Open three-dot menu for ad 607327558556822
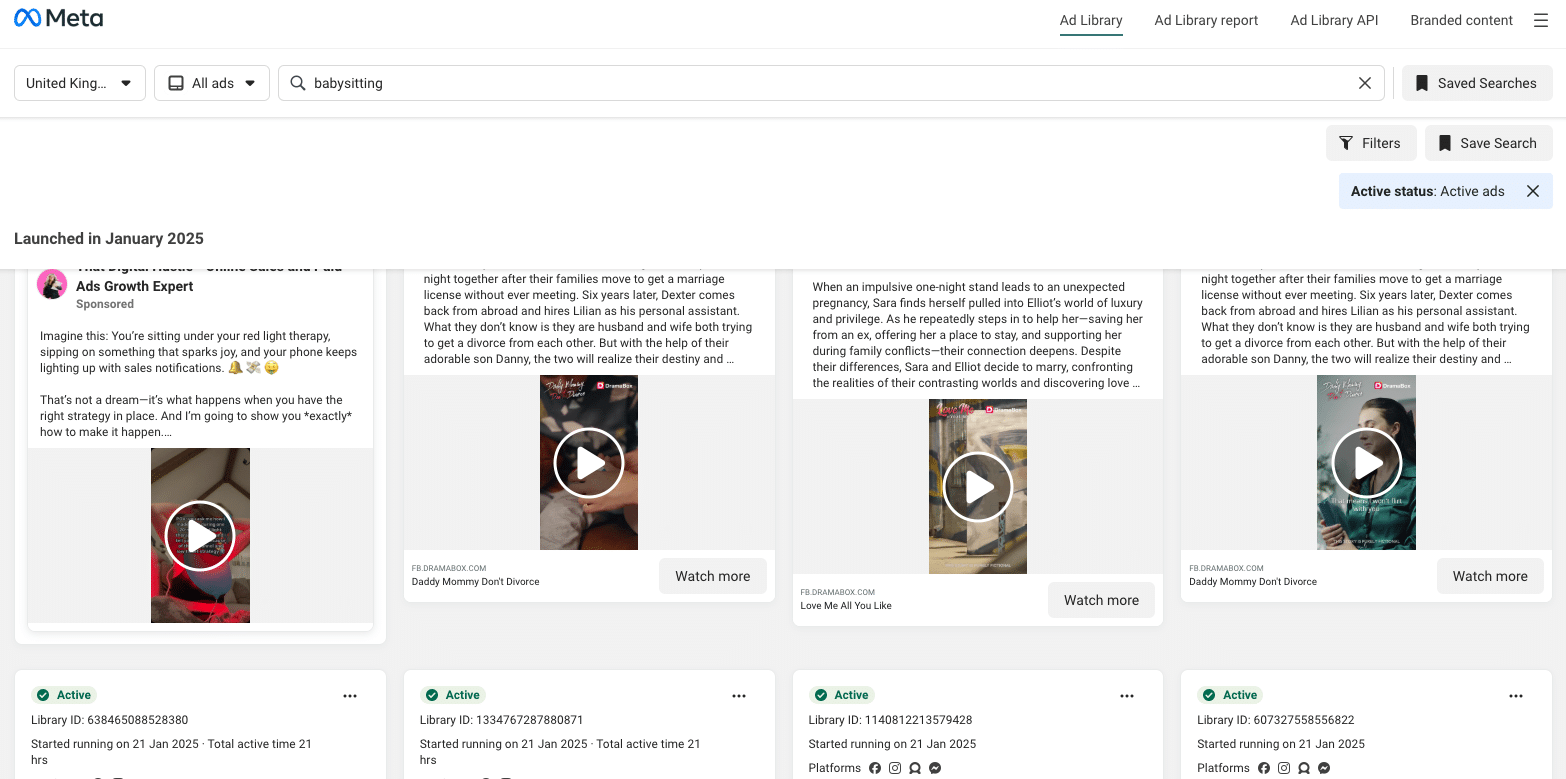The image size is (1566, 779). (x=1516, y=696)
